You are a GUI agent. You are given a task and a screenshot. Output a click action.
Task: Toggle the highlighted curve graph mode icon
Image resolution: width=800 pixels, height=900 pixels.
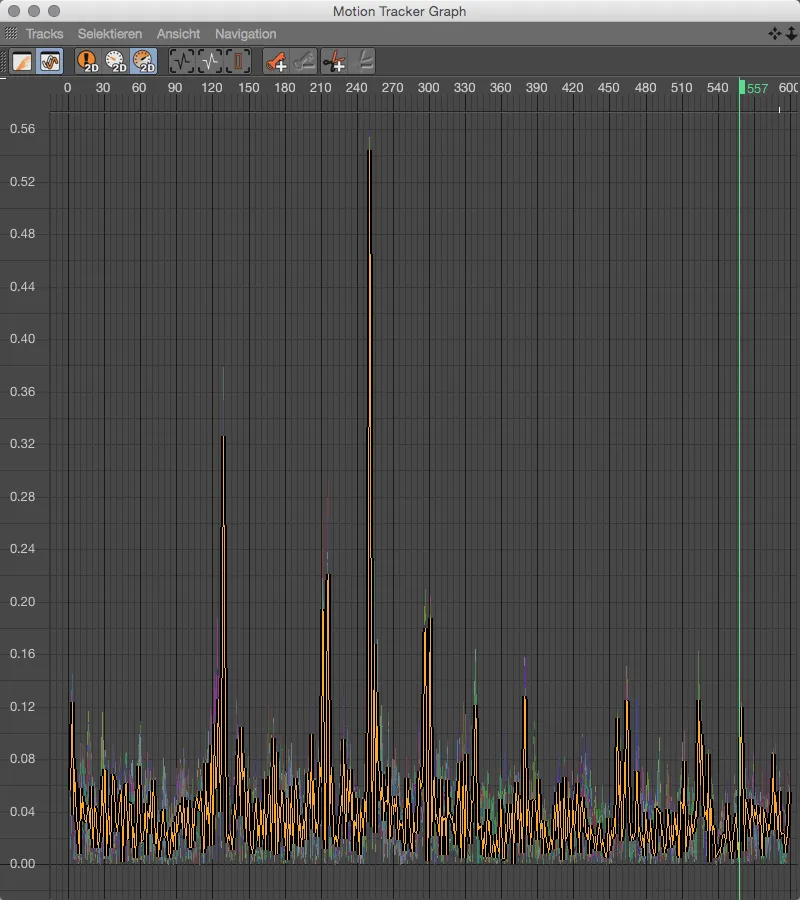[50, 61]
